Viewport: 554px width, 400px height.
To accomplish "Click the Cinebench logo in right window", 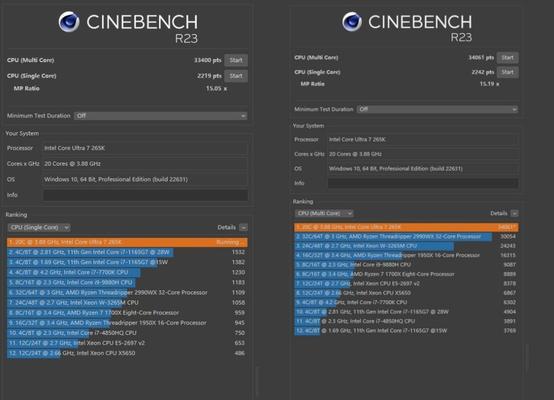I will (352, 22).
